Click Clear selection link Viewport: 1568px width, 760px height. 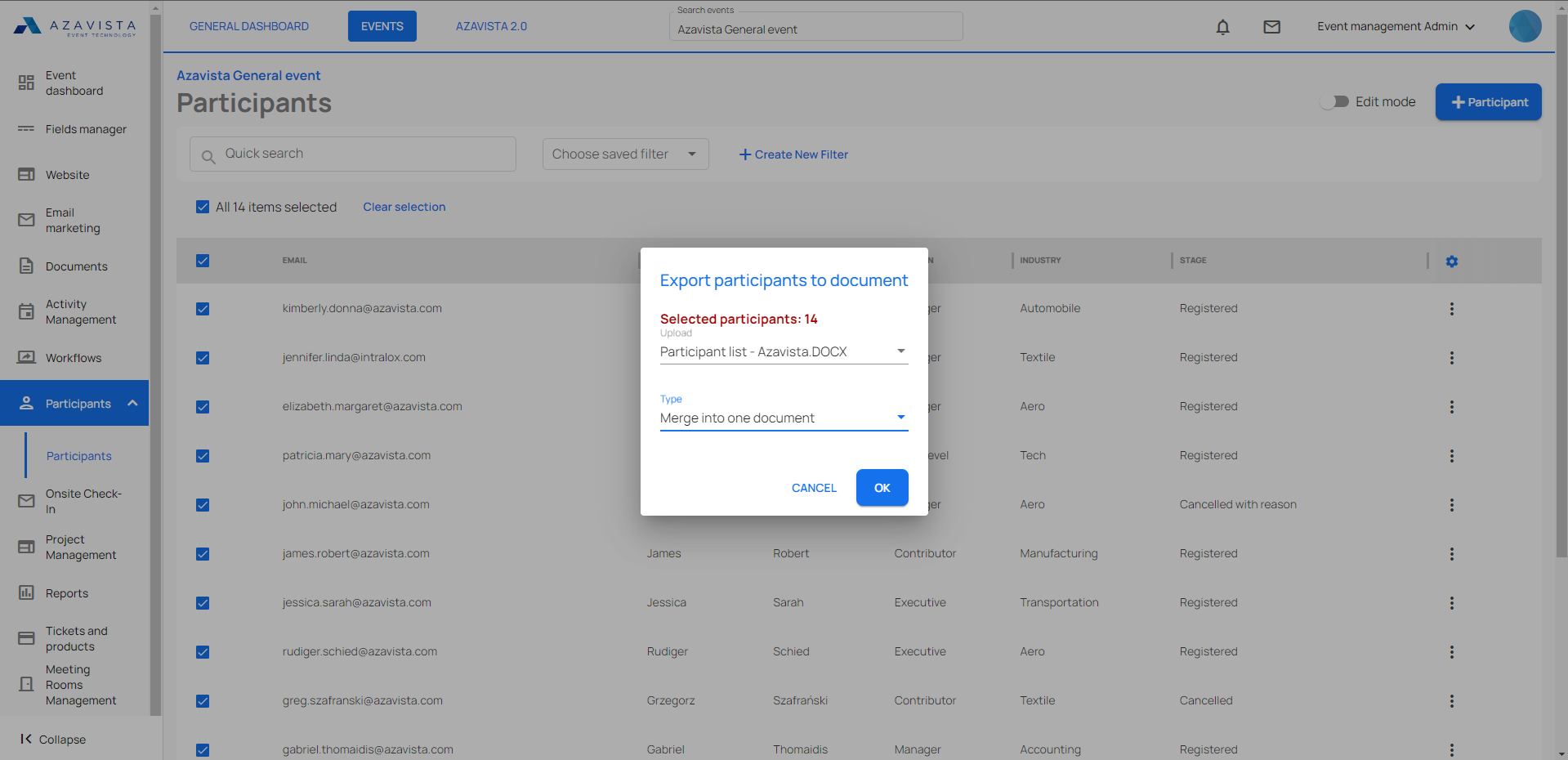[x=404, y=207]
